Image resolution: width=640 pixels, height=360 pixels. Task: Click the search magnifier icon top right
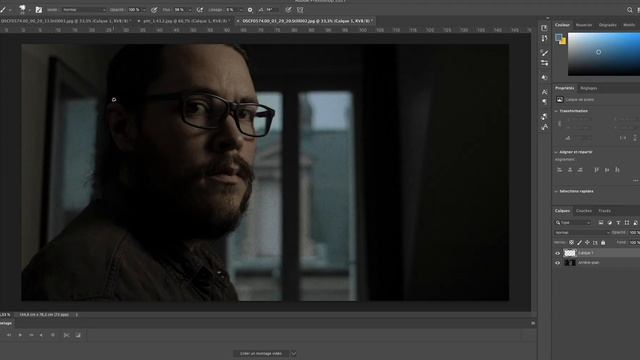tap(630, 10)
